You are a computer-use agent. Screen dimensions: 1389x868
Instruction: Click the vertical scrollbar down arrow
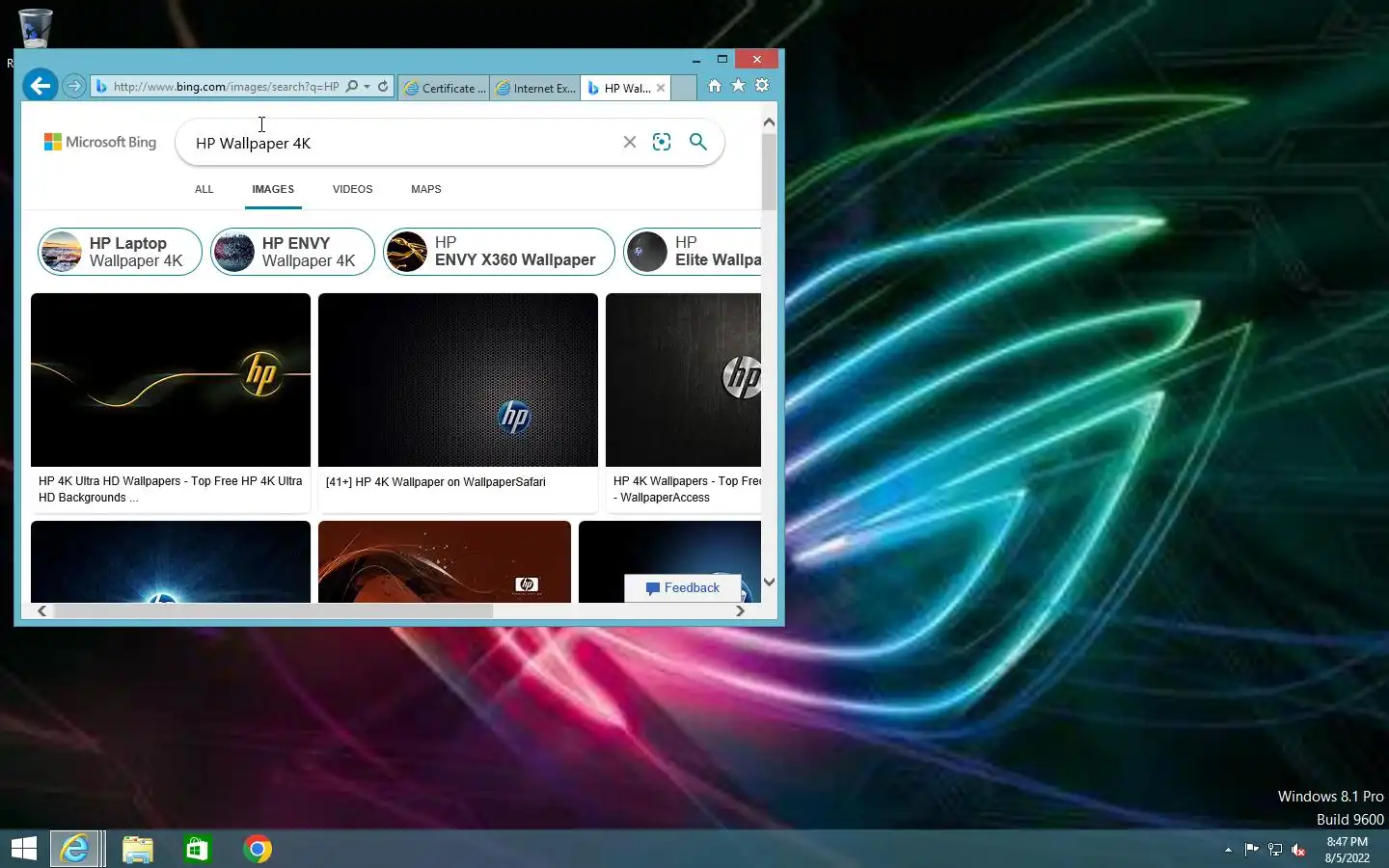[x=769, y=582]
